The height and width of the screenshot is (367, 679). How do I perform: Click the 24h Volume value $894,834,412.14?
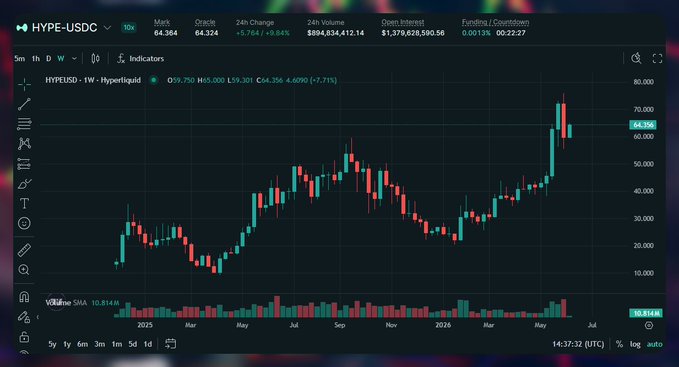point(336,33)
